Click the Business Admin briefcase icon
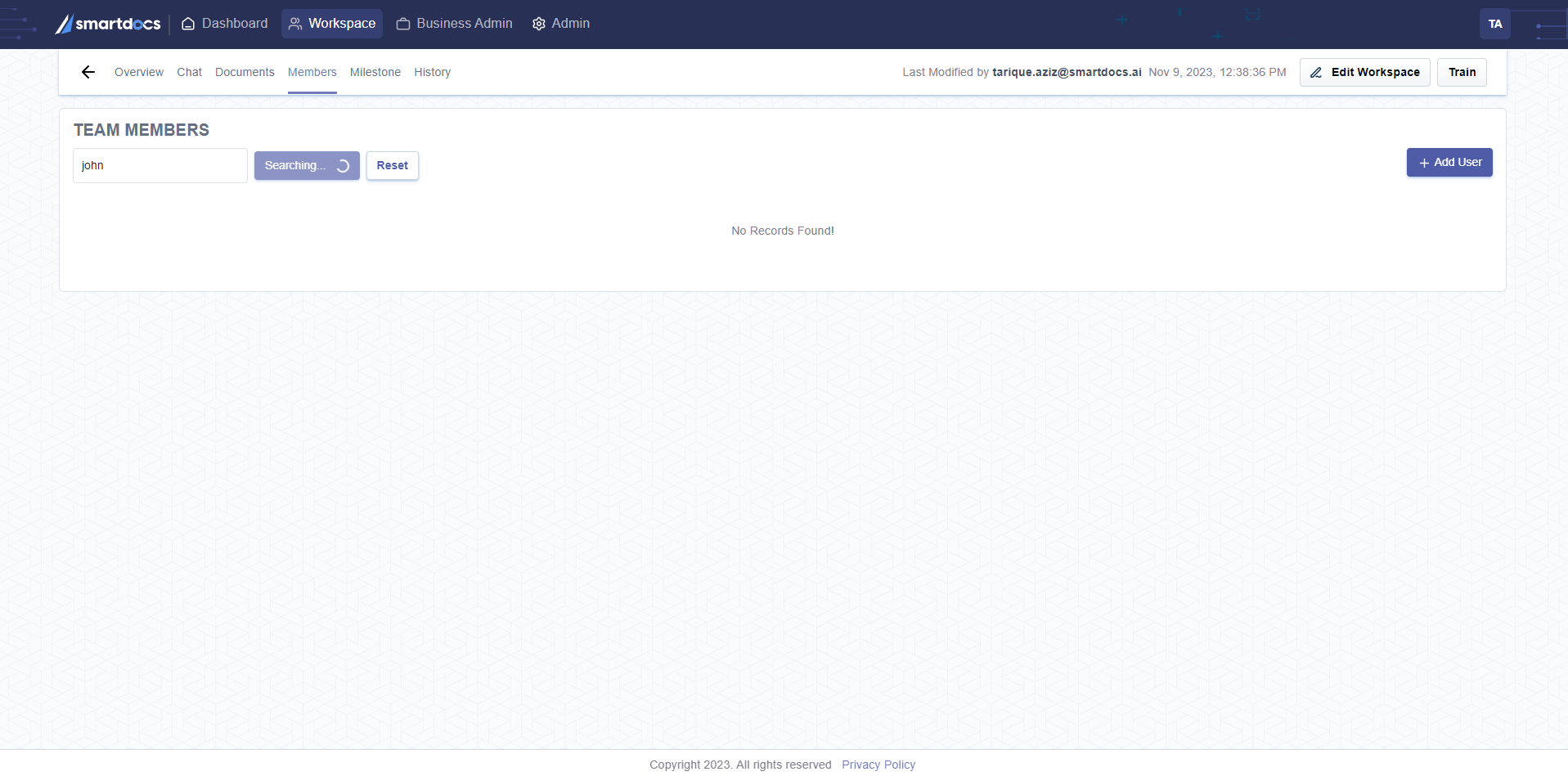Viewport: 1568px width, 776px height. pos(403,24)
